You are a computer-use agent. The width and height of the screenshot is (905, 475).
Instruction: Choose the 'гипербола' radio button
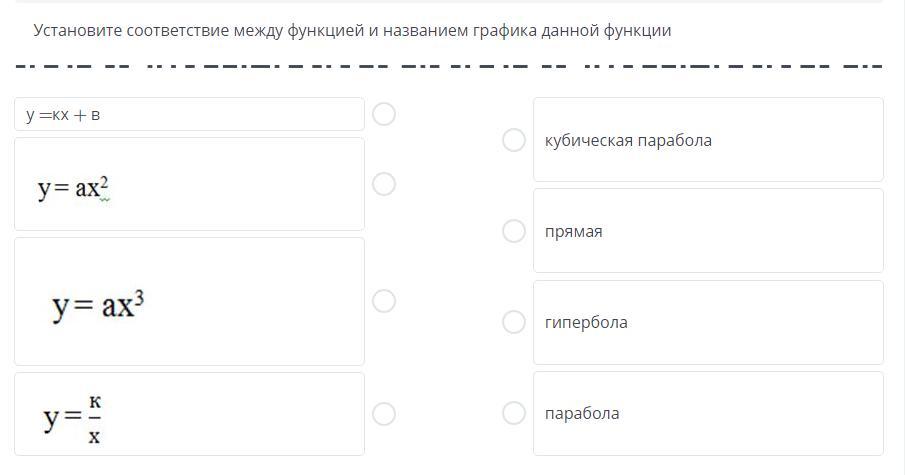pos(514,322)
